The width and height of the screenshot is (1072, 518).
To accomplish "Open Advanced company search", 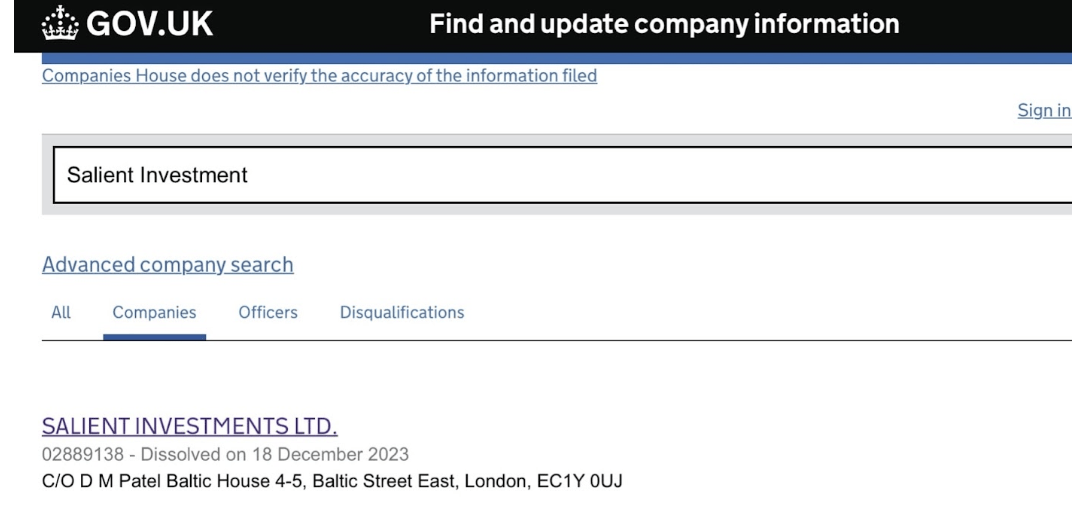I will pyautogui.click(x=168, y=264).
